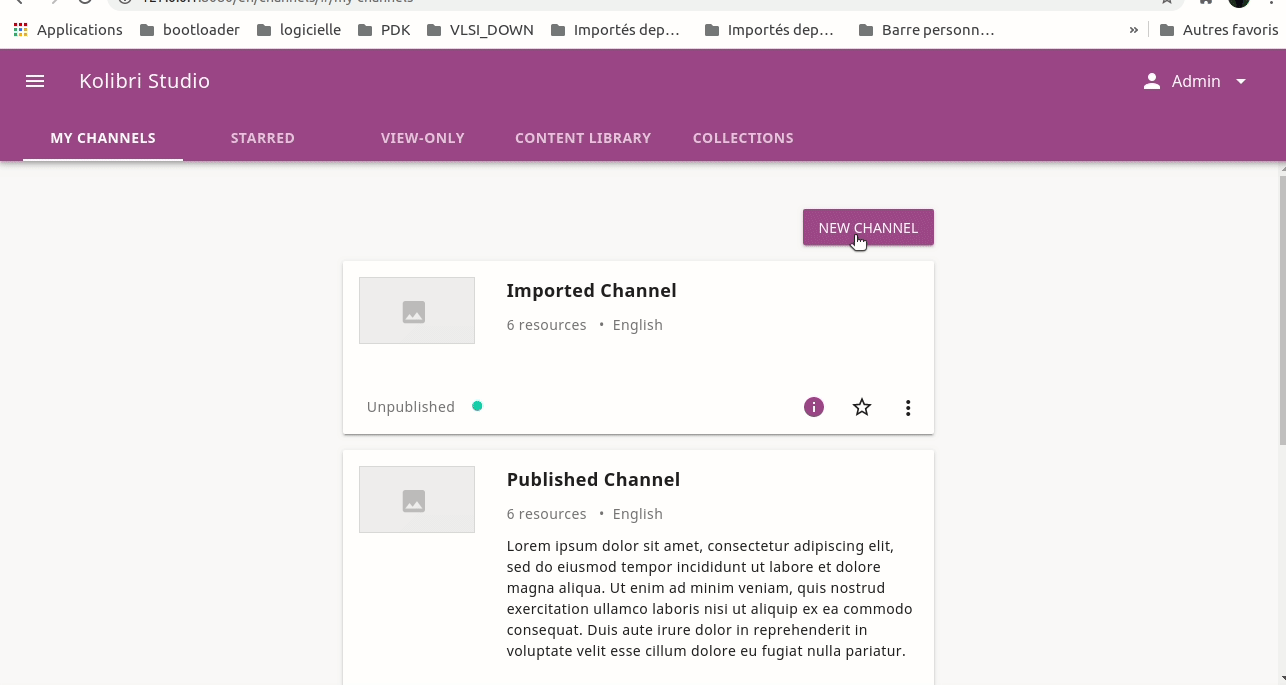Open the Autres favoris bookmark folder

[1219, 30]
